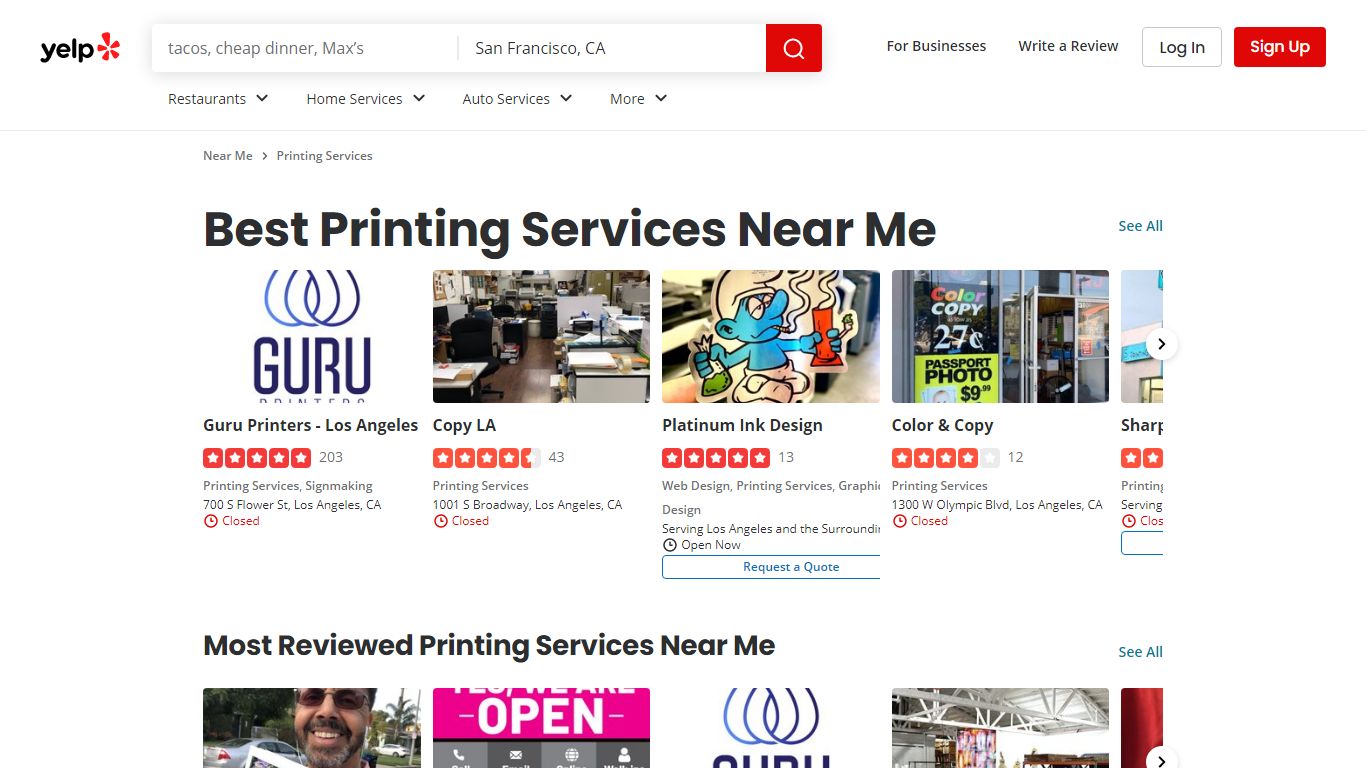Open the Auto Services dropdown

point(517,98)
